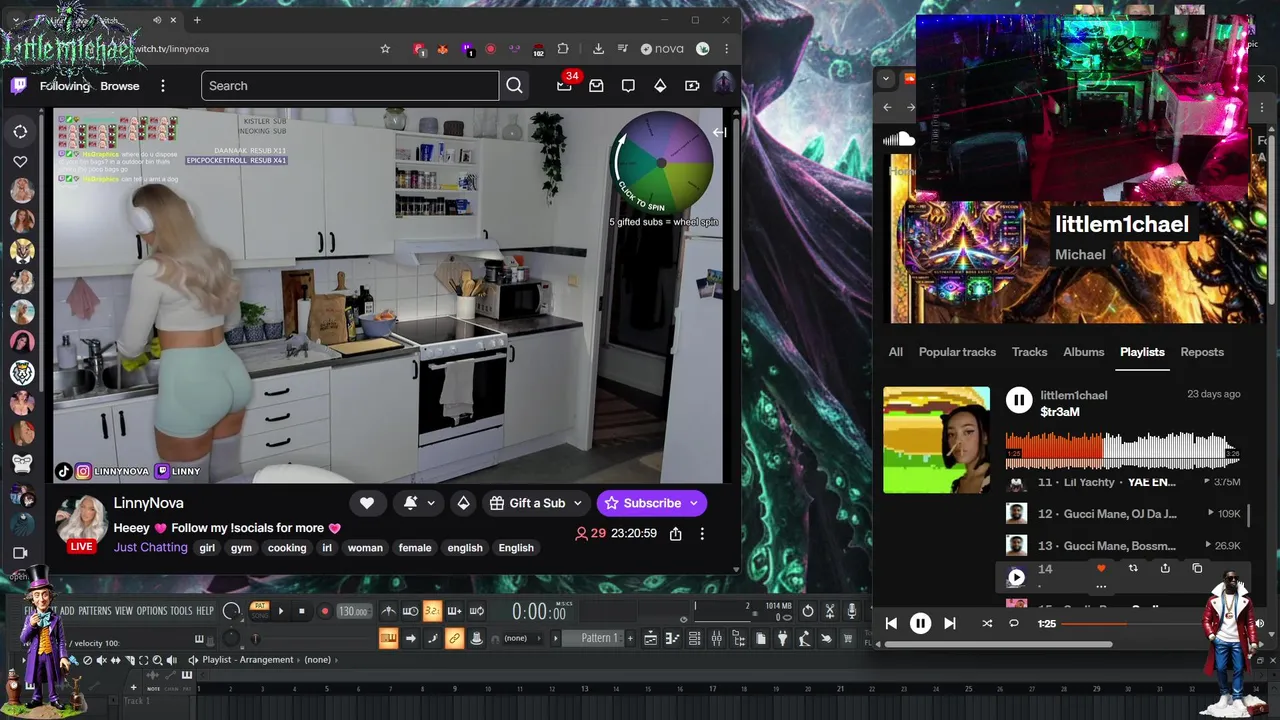Screen dimensions: 1280x720
Task: Click the Twitch Search input field
Action: coord(350,86)
